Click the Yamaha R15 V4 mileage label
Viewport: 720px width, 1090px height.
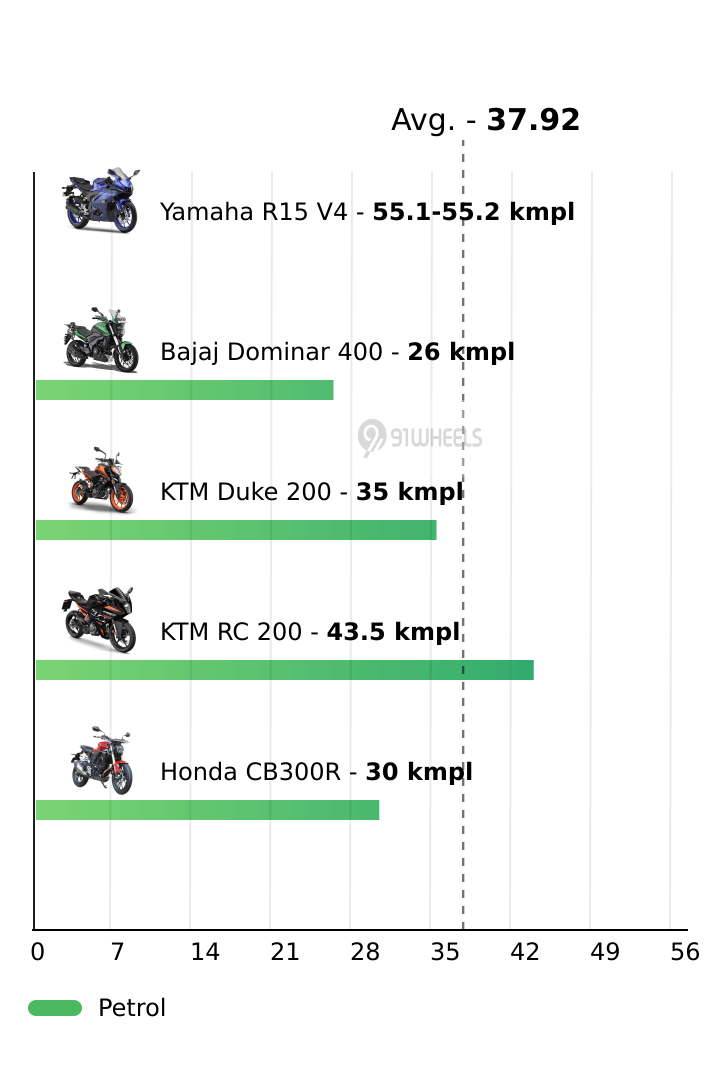point(367,212)
